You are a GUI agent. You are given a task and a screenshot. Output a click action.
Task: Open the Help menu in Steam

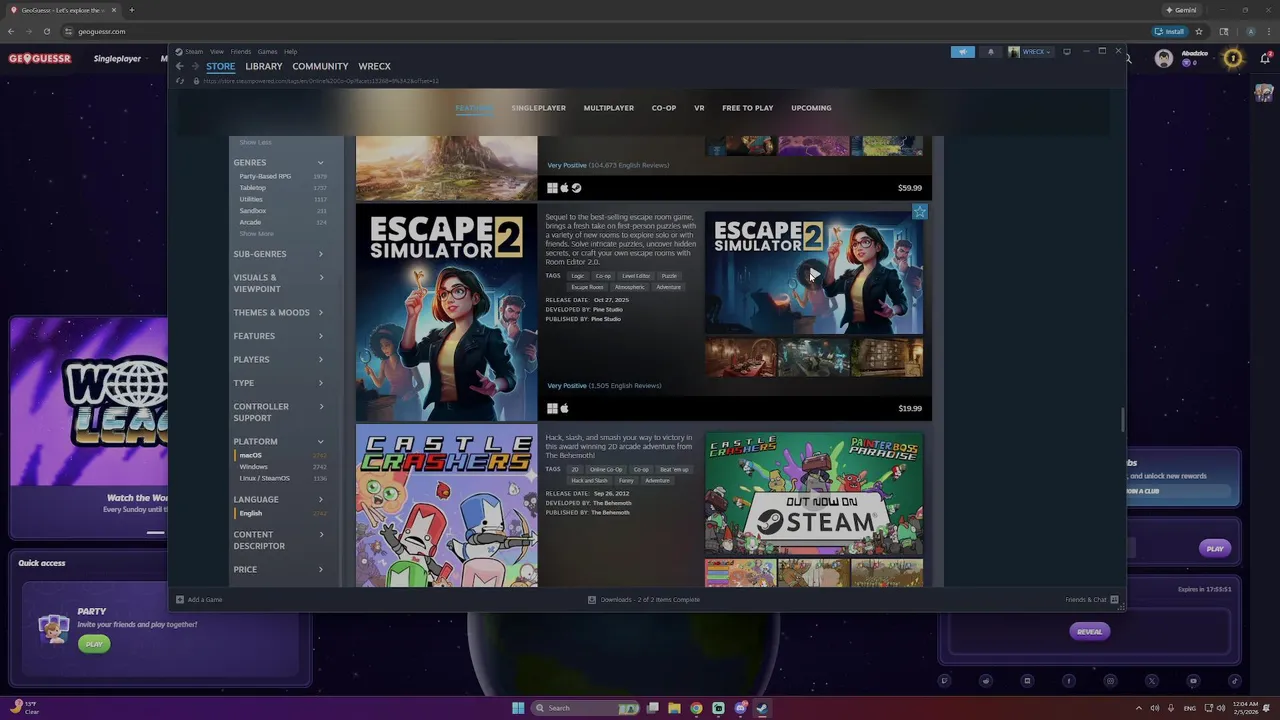click(x=290, y=52)
